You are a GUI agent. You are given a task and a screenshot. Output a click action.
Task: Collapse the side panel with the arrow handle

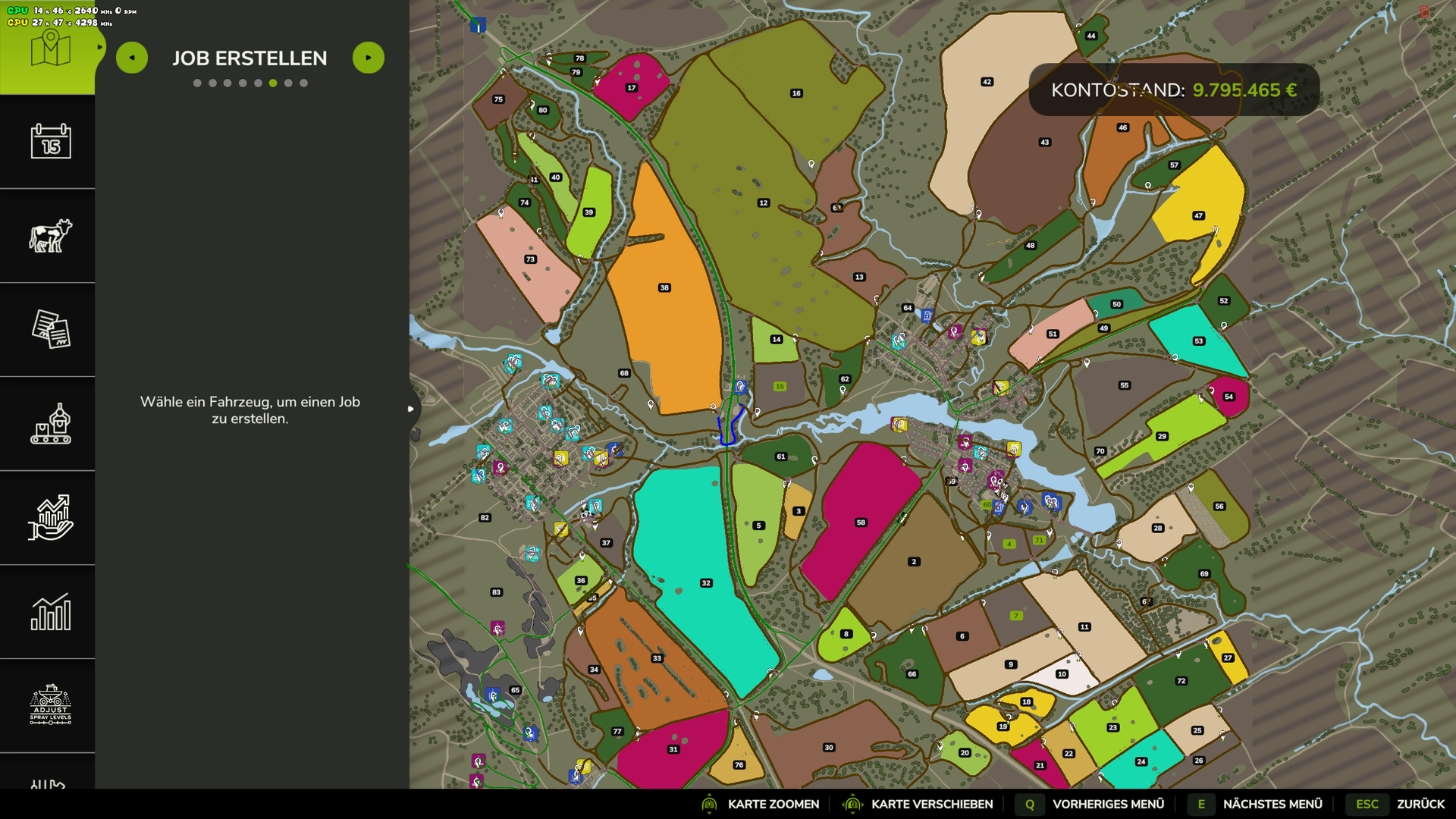tap(411, 409)
